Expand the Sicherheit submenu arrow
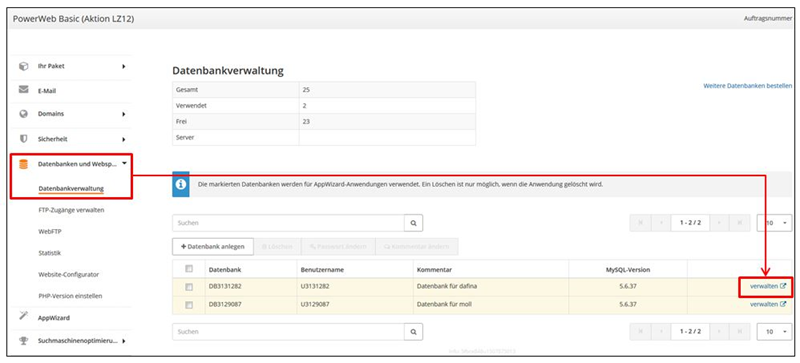Screen dimensions: 800x363 pos(124,139)
